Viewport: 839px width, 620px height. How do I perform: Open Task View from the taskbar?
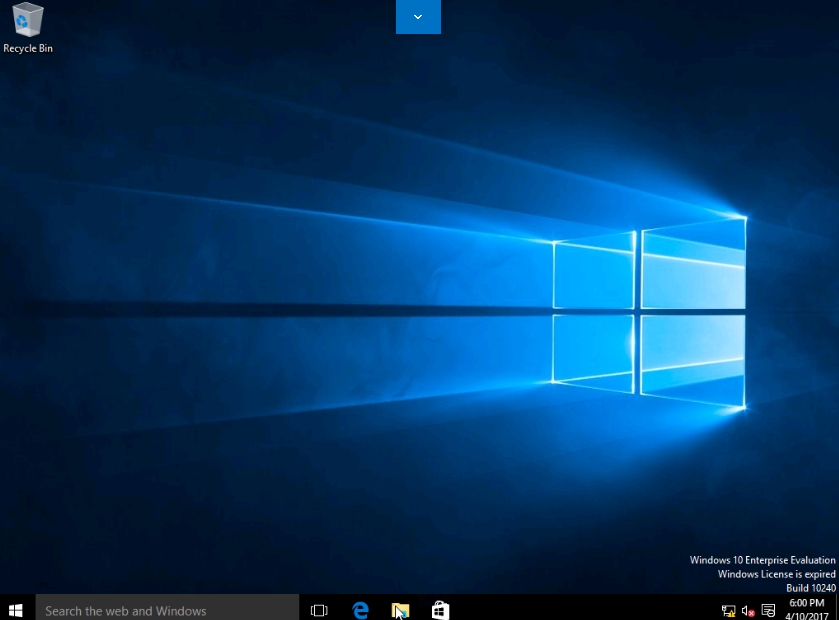(x=319, y=610)
